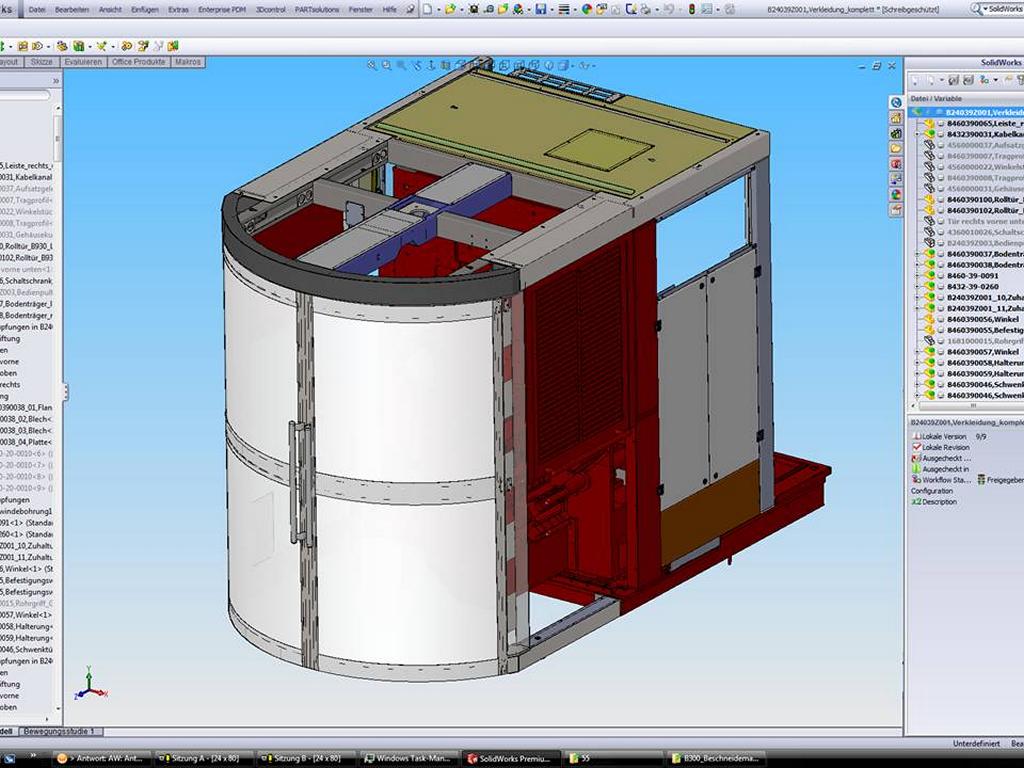Image resolution: width=1024 pixels, height=768 pixels.
Task: Open Antwort: AW taskbar button
Action: click(x=101, y=758)
